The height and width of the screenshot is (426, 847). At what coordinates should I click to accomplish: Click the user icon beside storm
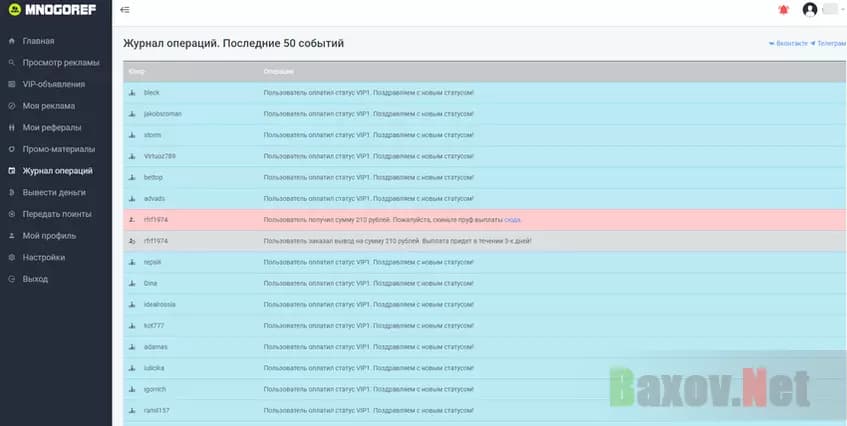pos(132,135)
